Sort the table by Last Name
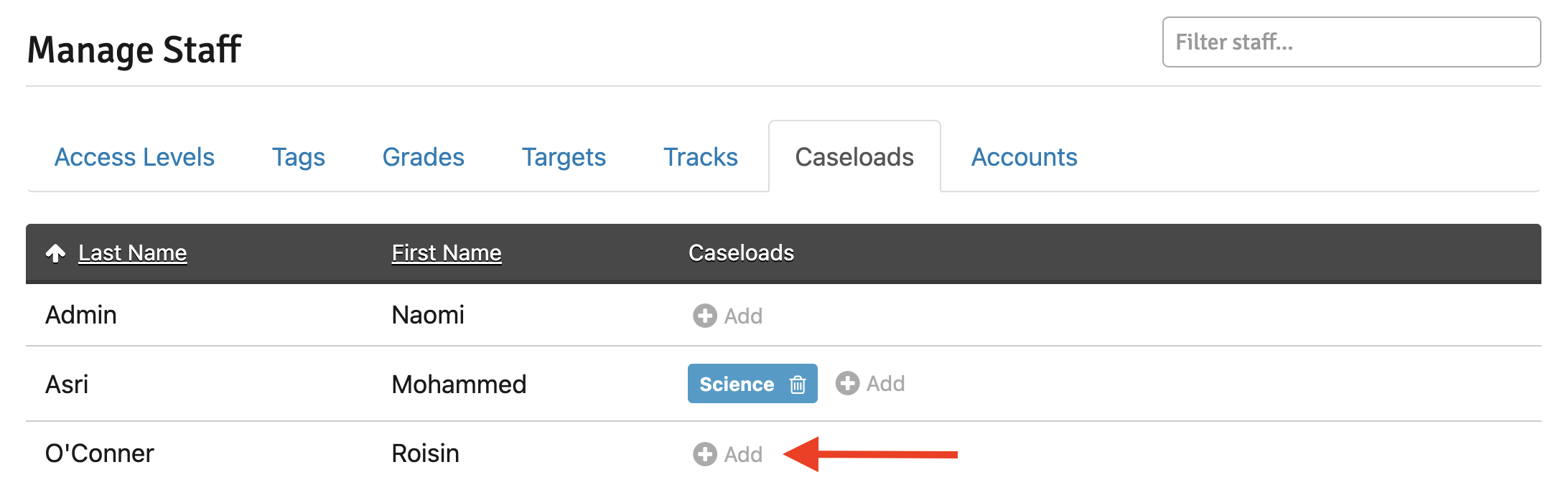The image size is (1568, 495). (x=133, y=253)
